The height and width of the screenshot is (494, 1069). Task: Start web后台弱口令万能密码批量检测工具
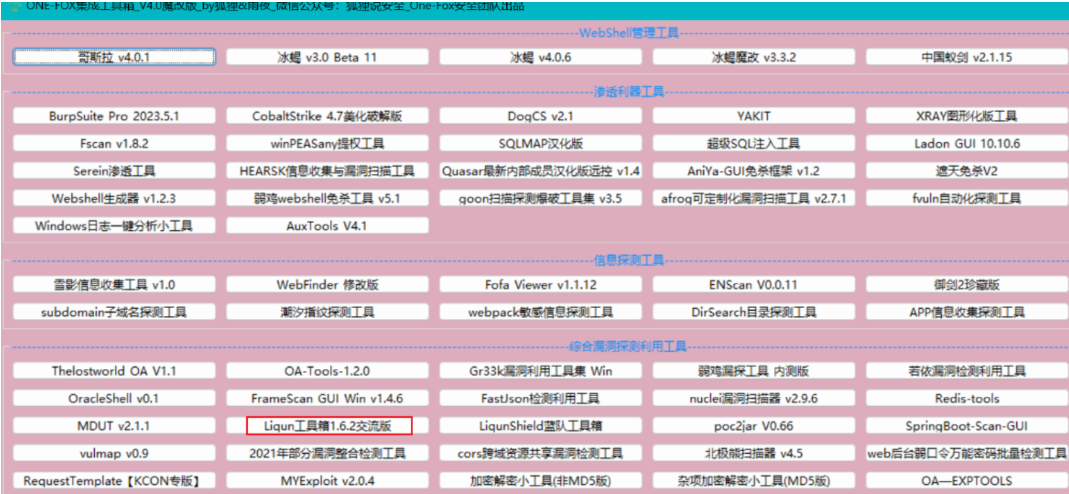pyautogui.click(x=967, y=452)
